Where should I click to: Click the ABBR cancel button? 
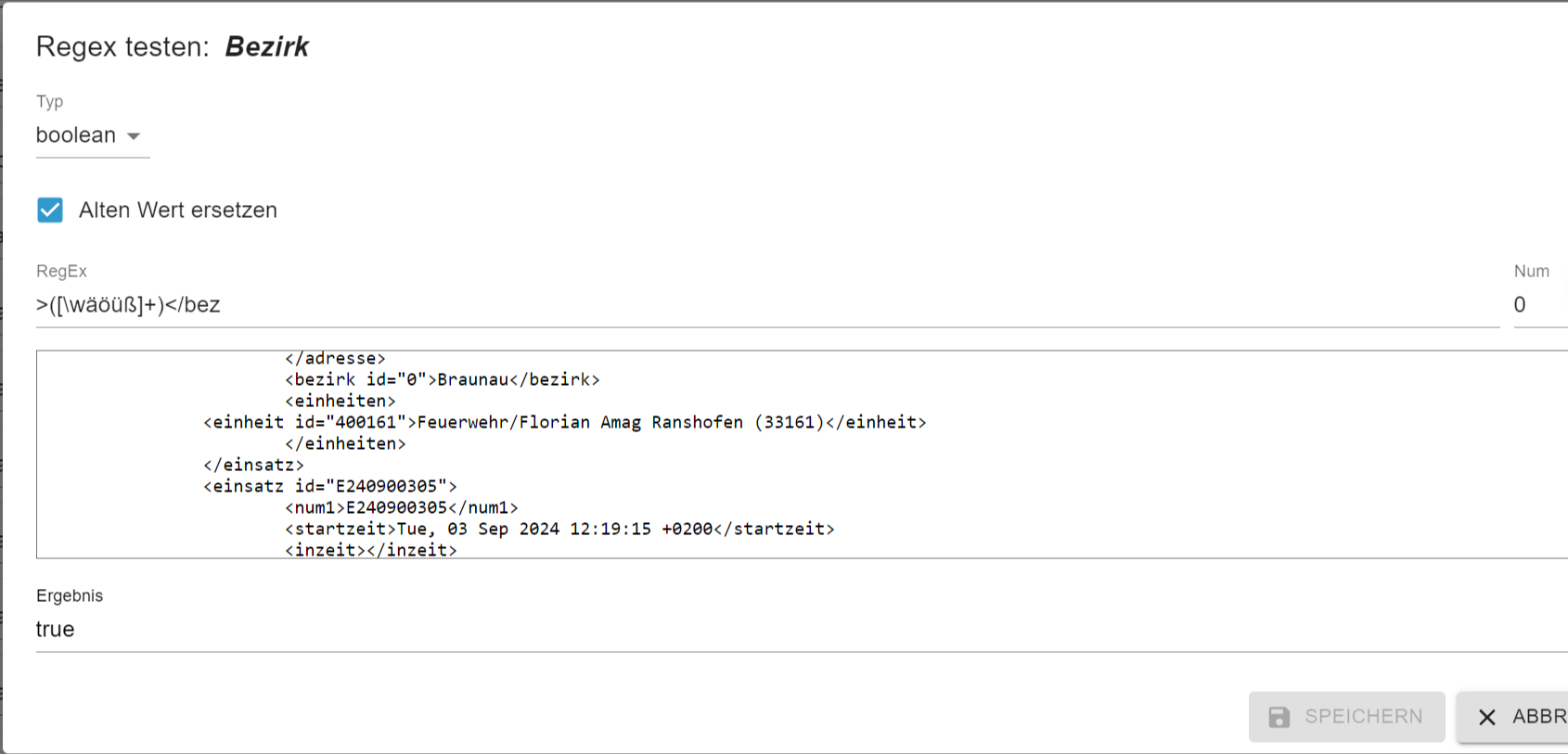pos(1512,717)
